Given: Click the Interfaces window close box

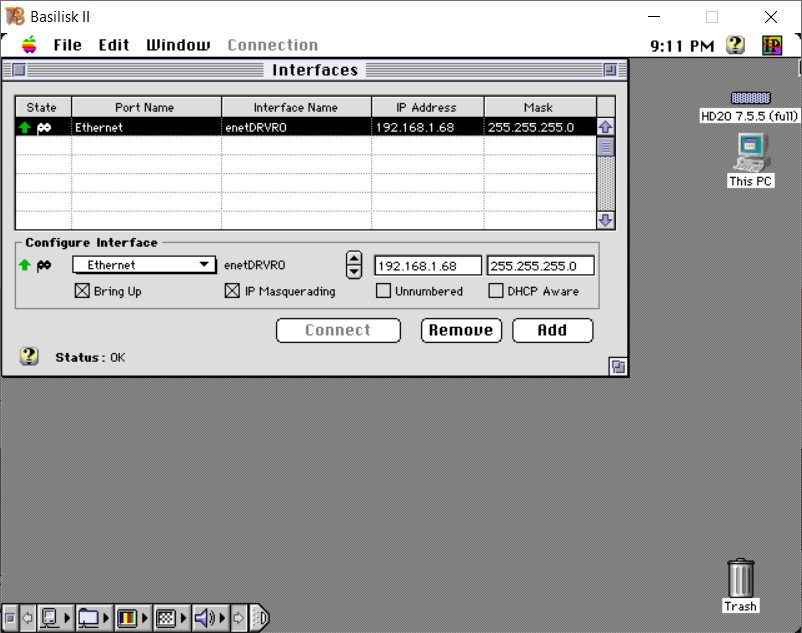Looking at the screenshot, I should click(x=19, y=70).
